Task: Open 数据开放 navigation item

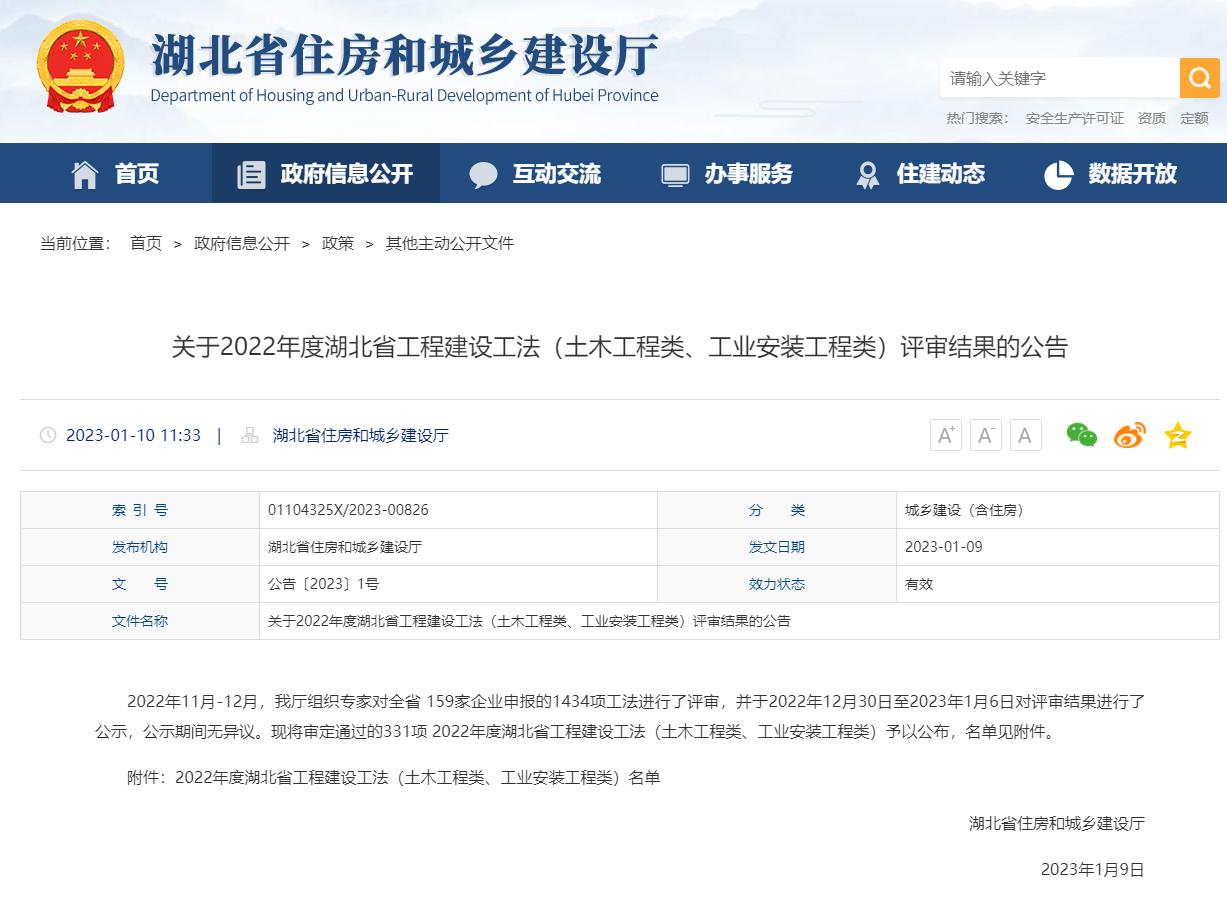Action: coord(1111,174)
